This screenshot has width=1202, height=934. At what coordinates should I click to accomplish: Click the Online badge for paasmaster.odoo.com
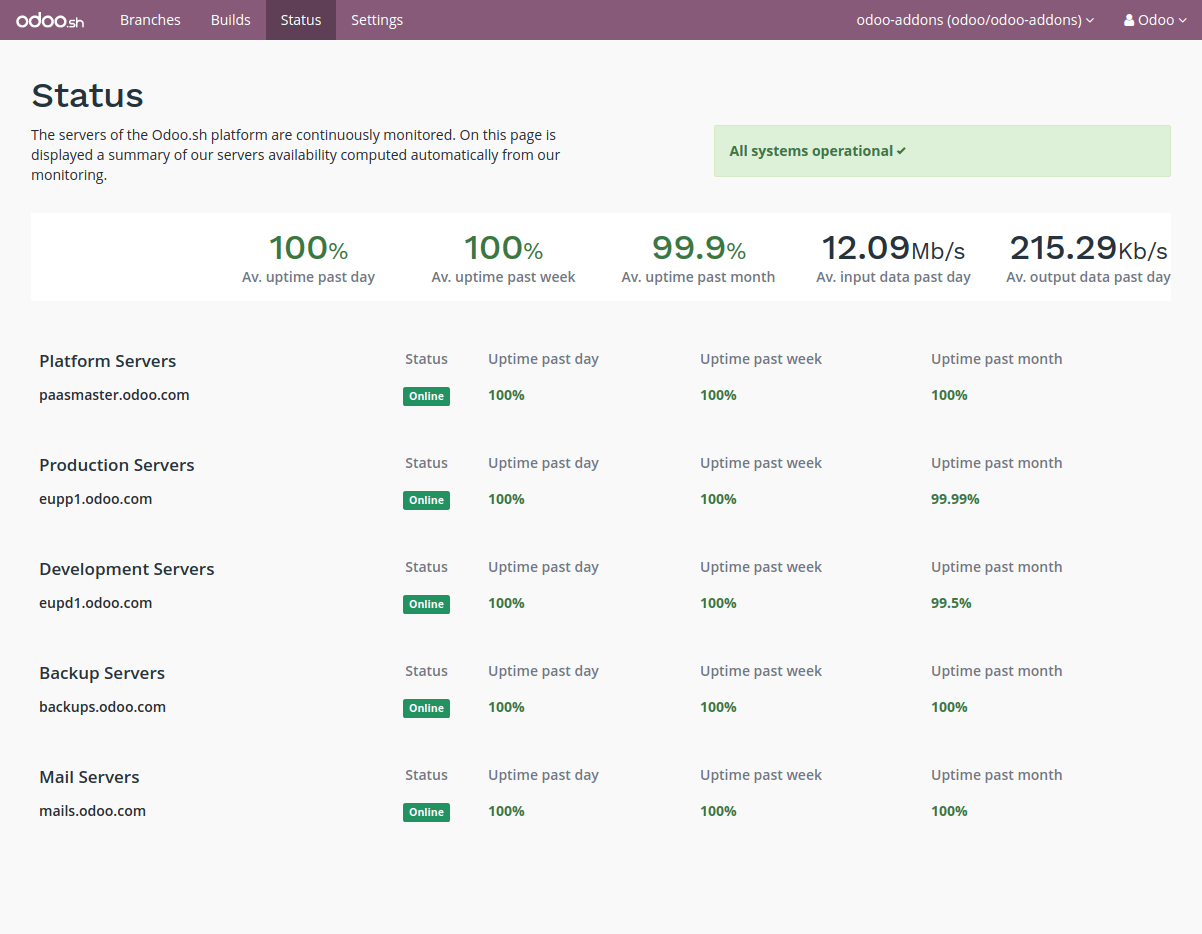tap(426, 396)
